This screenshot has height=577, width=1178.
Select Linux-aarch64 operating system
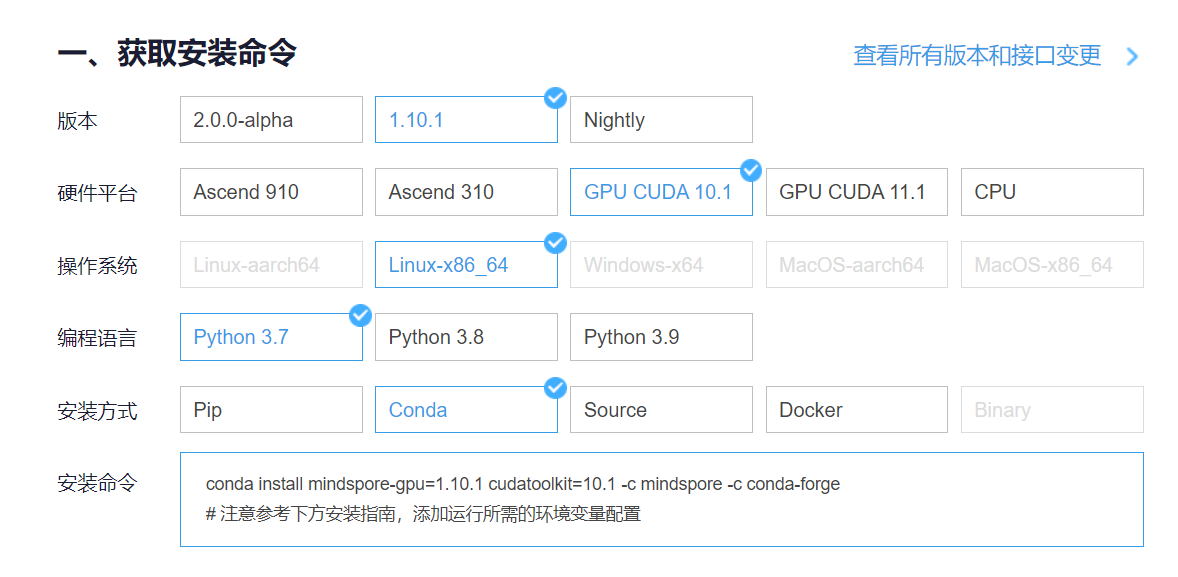point(271,264)
